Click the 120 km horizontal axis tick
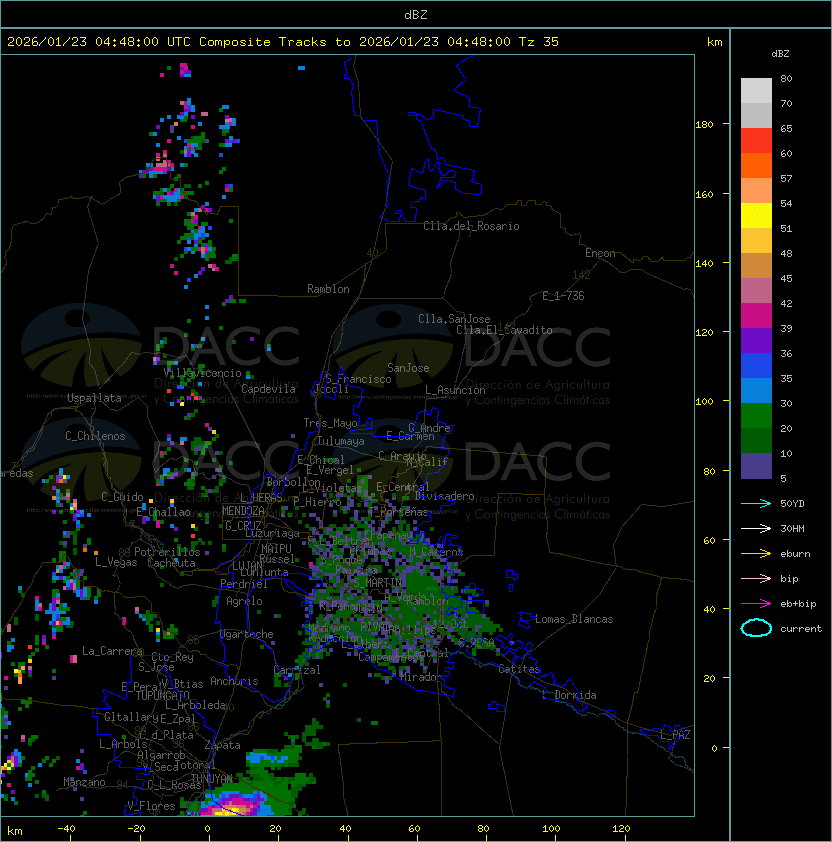The height and width of the screenshot is (842, 832). tap(621, 829)
